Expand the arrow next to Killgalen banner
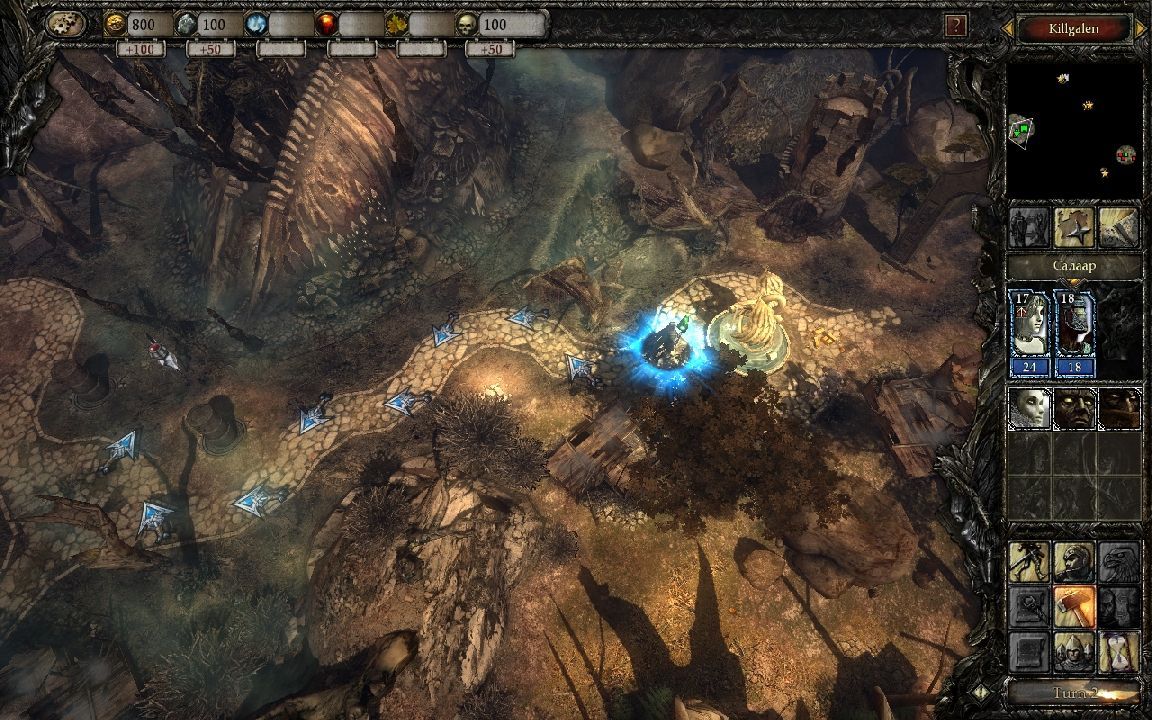 point(1141,29)
